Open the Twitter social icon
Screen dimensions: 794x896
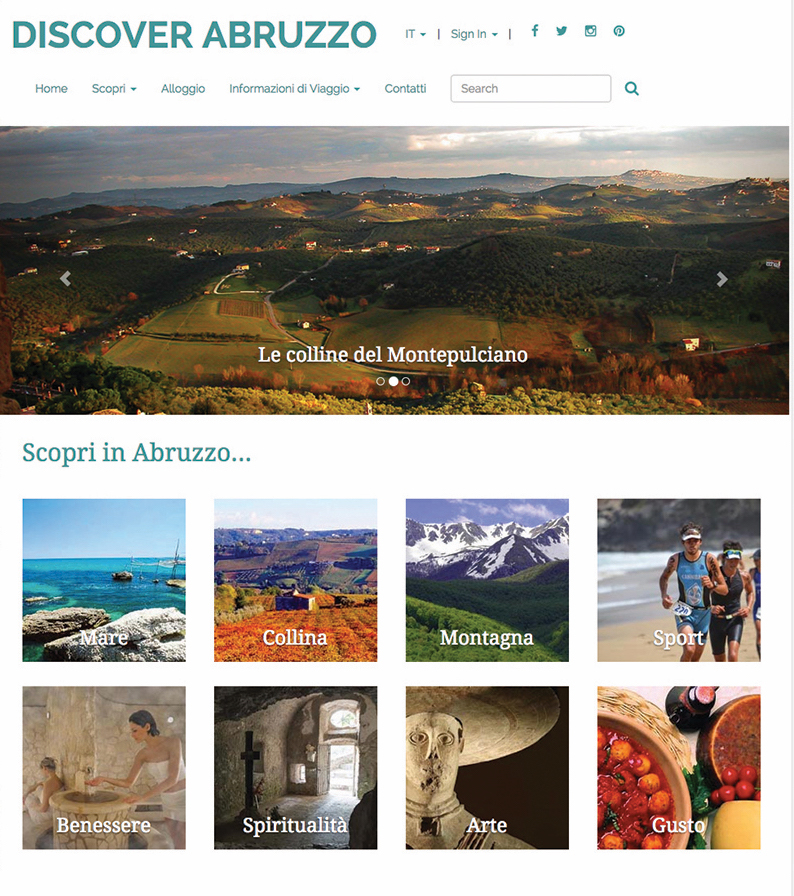click(x=562, y=31)
